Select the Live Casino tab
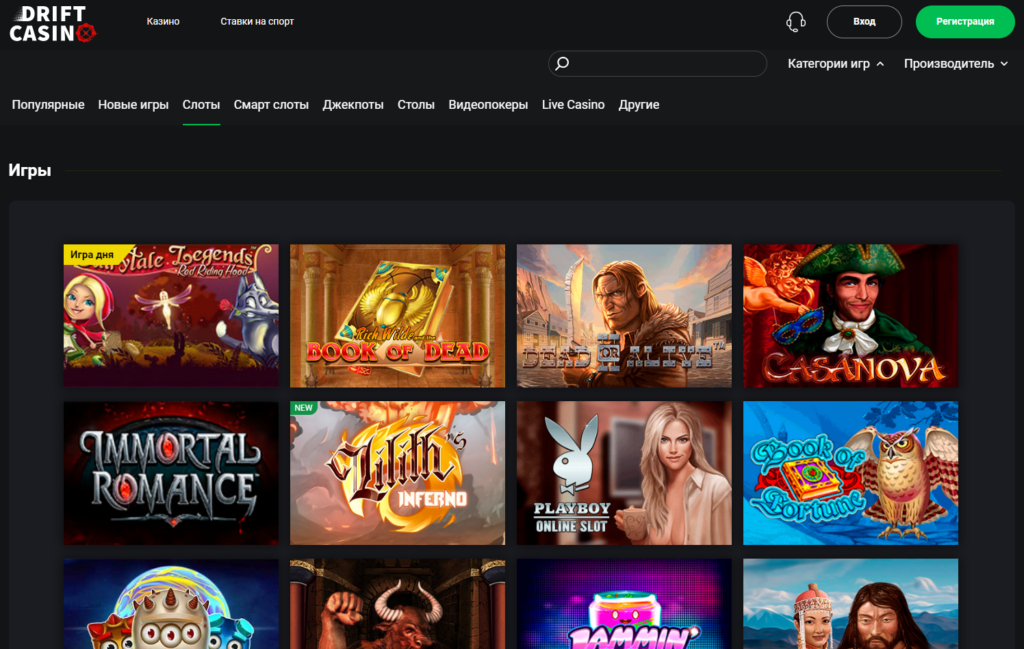 pos(573,105)
